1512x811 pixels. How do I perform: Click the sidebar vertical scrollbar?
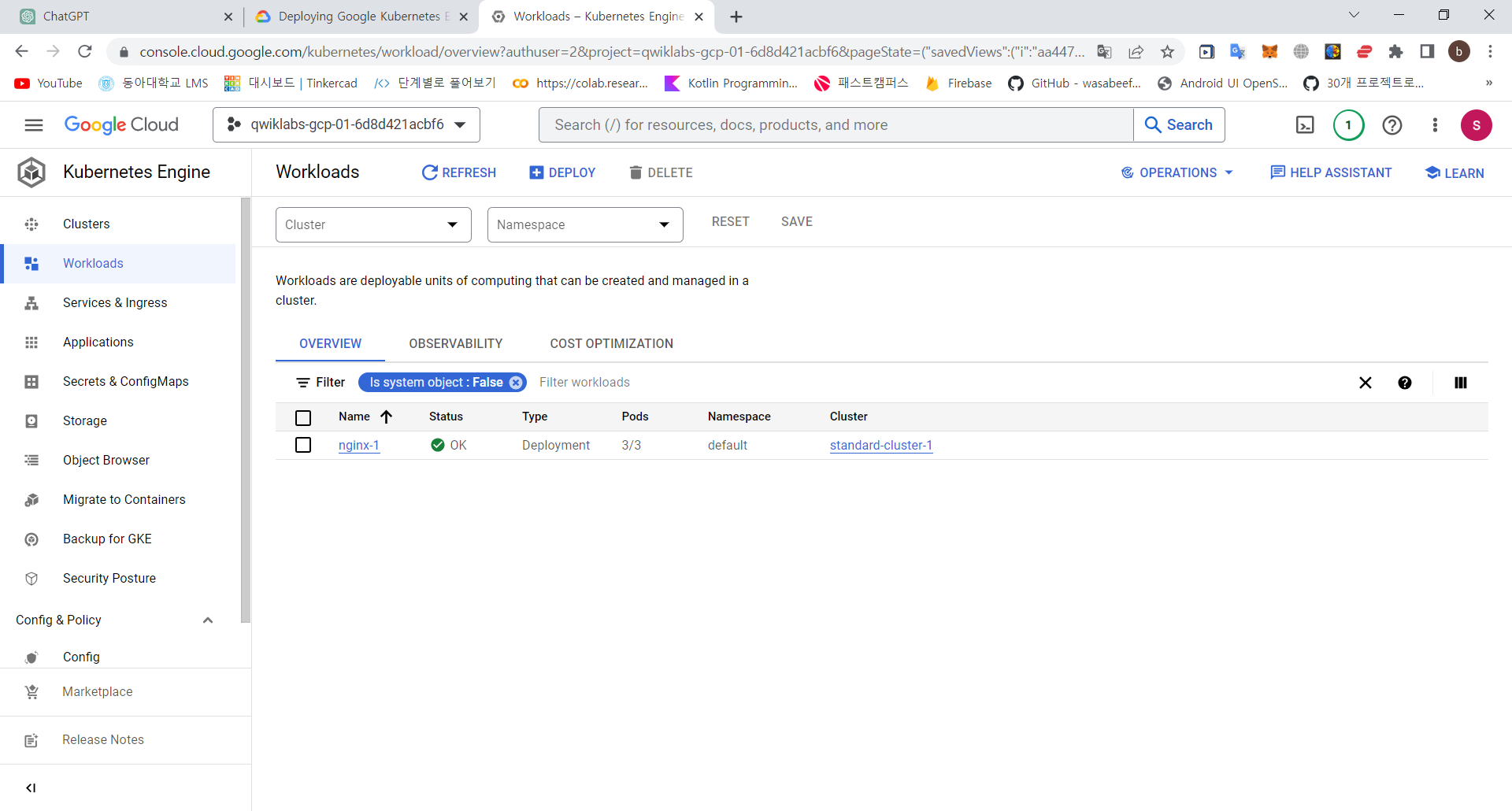[246, 409]
